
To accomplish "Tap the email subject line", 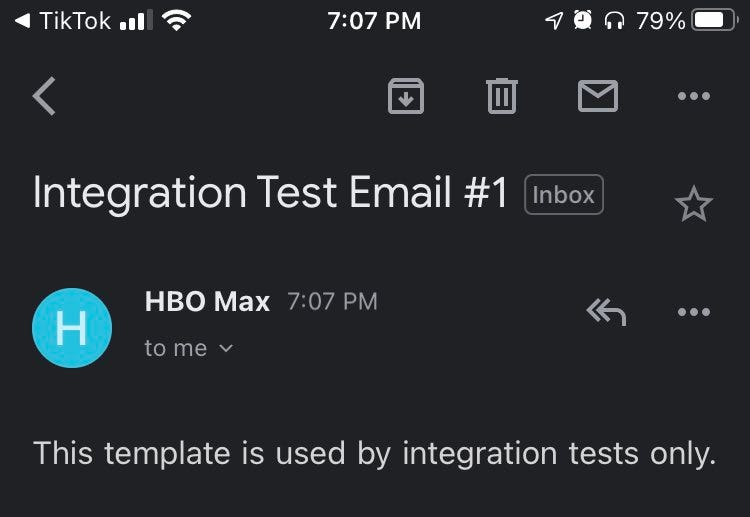I will point(271,193).
